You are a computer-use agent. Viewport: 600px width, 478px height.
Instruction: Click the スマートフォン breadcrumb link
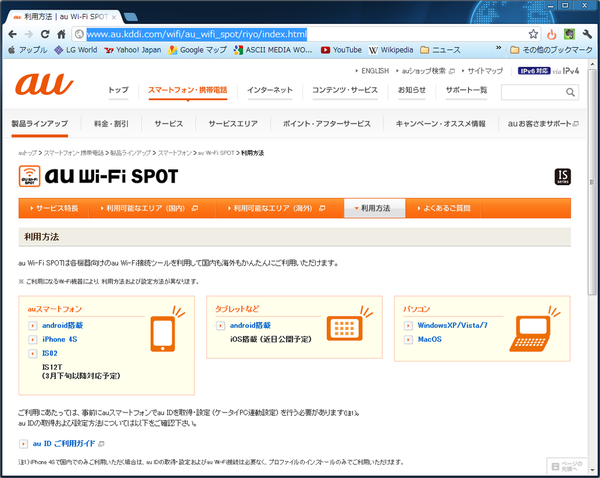tap(175, 153)
